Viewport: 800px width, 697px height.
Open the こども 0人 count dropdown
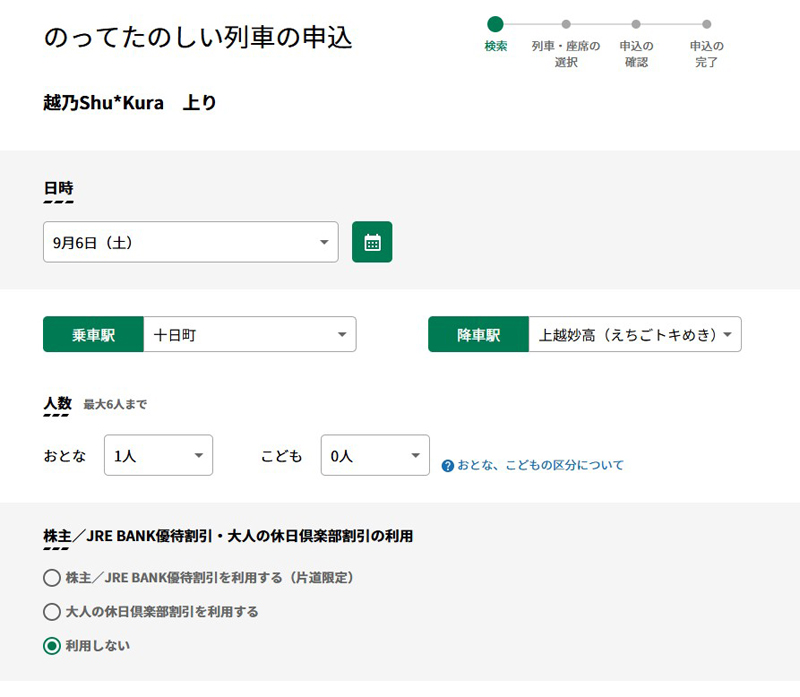tap(374, 455)
